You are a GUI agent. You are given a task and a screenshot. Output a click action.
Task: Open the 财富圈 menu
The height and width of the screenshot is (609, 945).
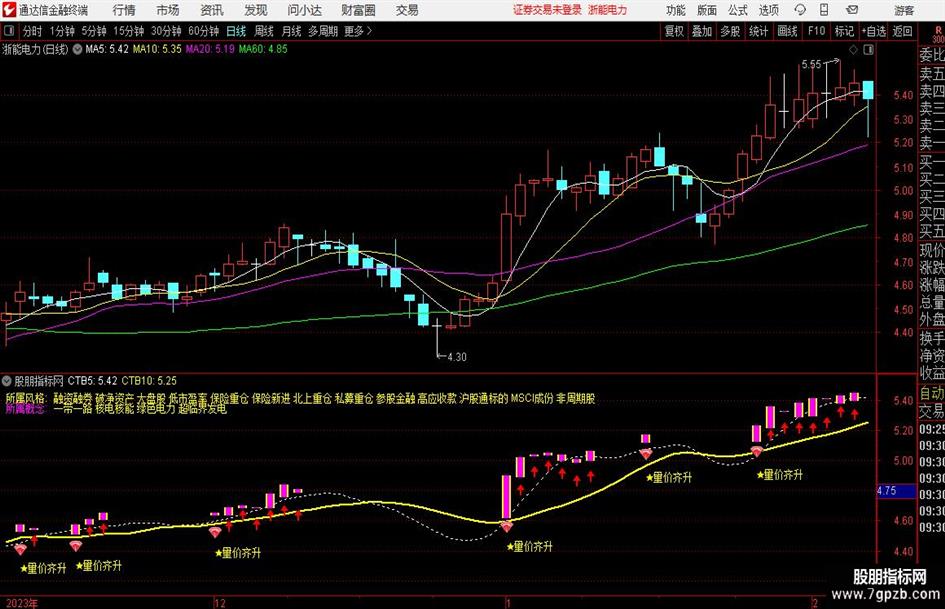click(x=358, y=10)
